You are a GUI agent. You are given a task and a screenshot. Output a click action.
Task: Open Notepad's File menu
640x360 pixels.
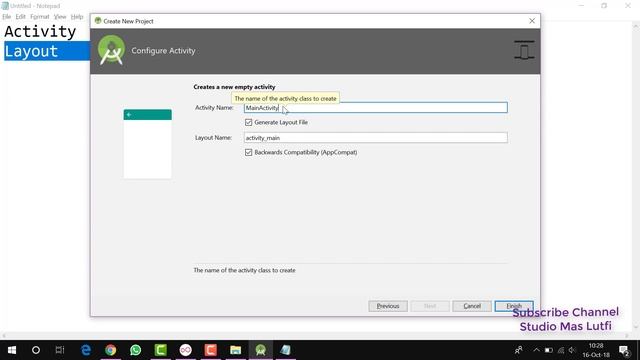7,17
